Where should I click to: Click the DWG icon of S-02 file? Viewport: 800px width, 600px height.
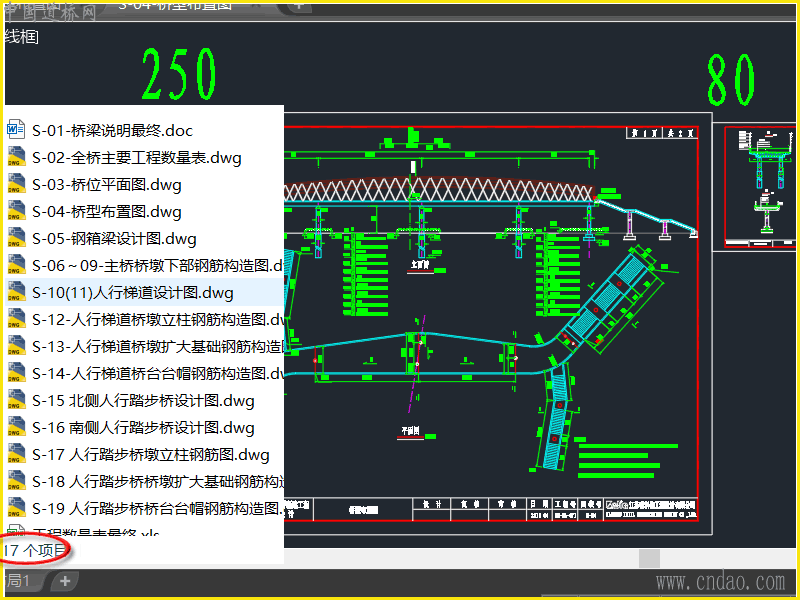click(16, 157)
